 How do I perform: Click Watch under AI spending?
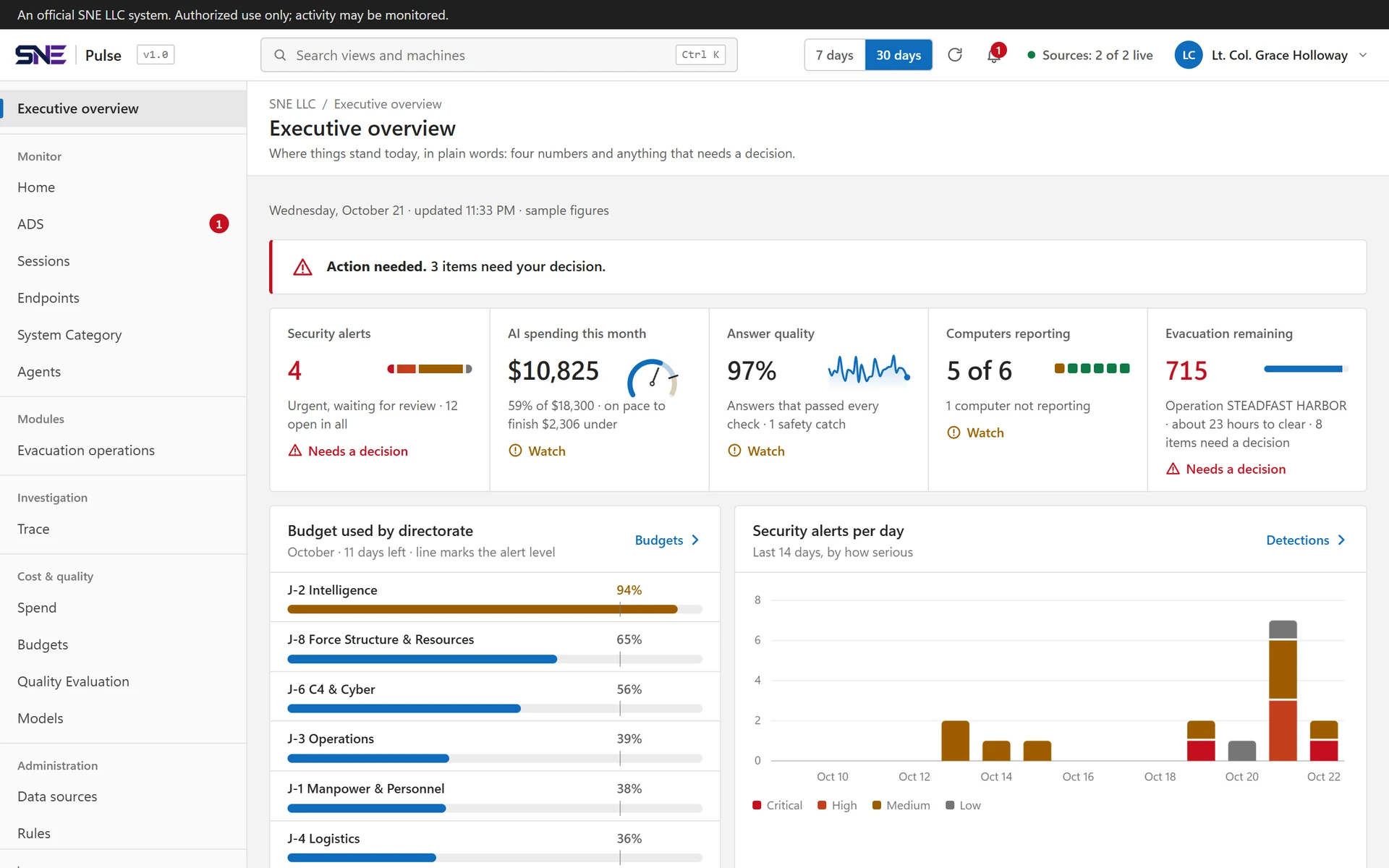tap(537, 451)
